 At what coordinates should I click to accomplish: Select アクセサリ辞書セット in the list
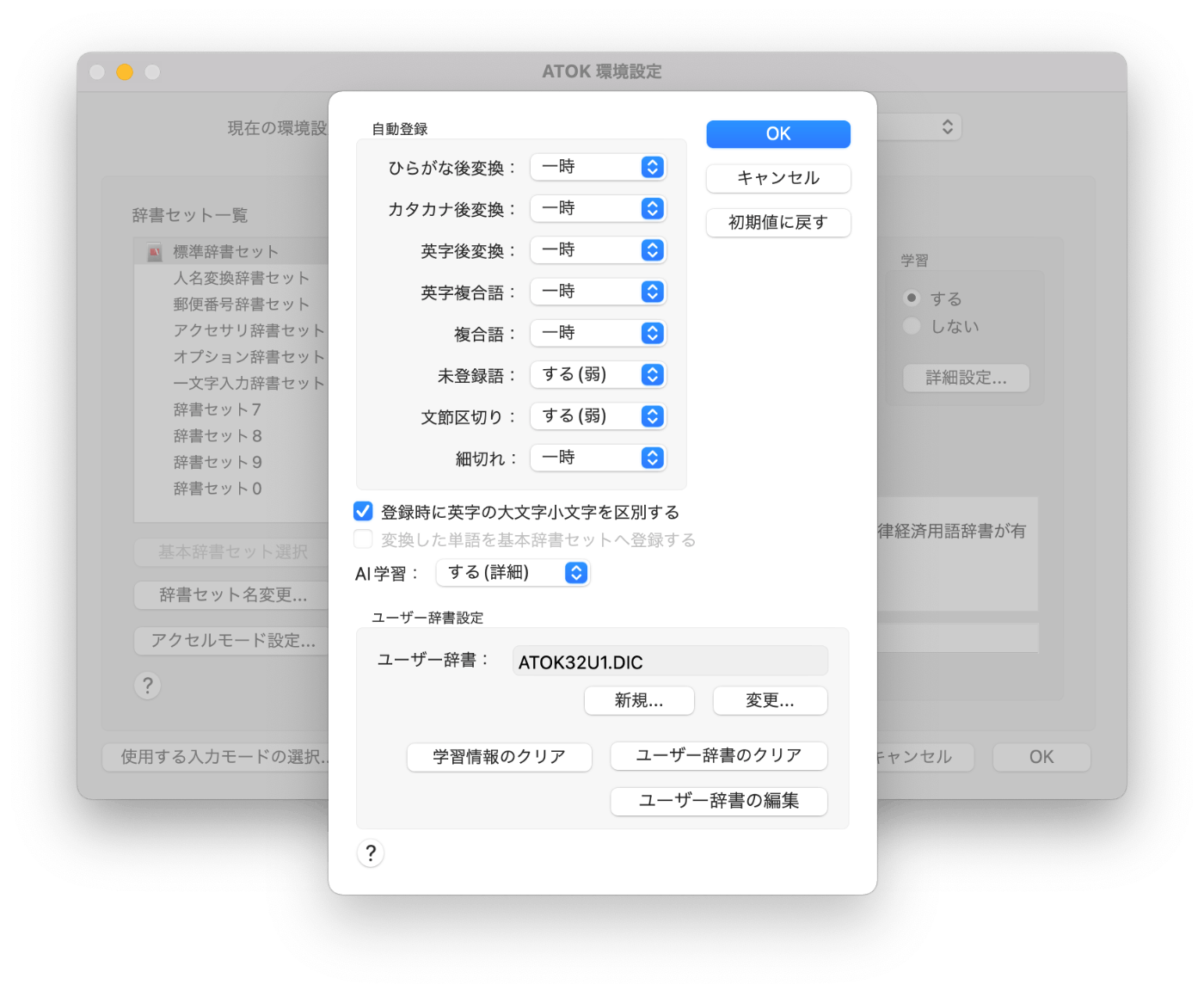pos(231,330)
